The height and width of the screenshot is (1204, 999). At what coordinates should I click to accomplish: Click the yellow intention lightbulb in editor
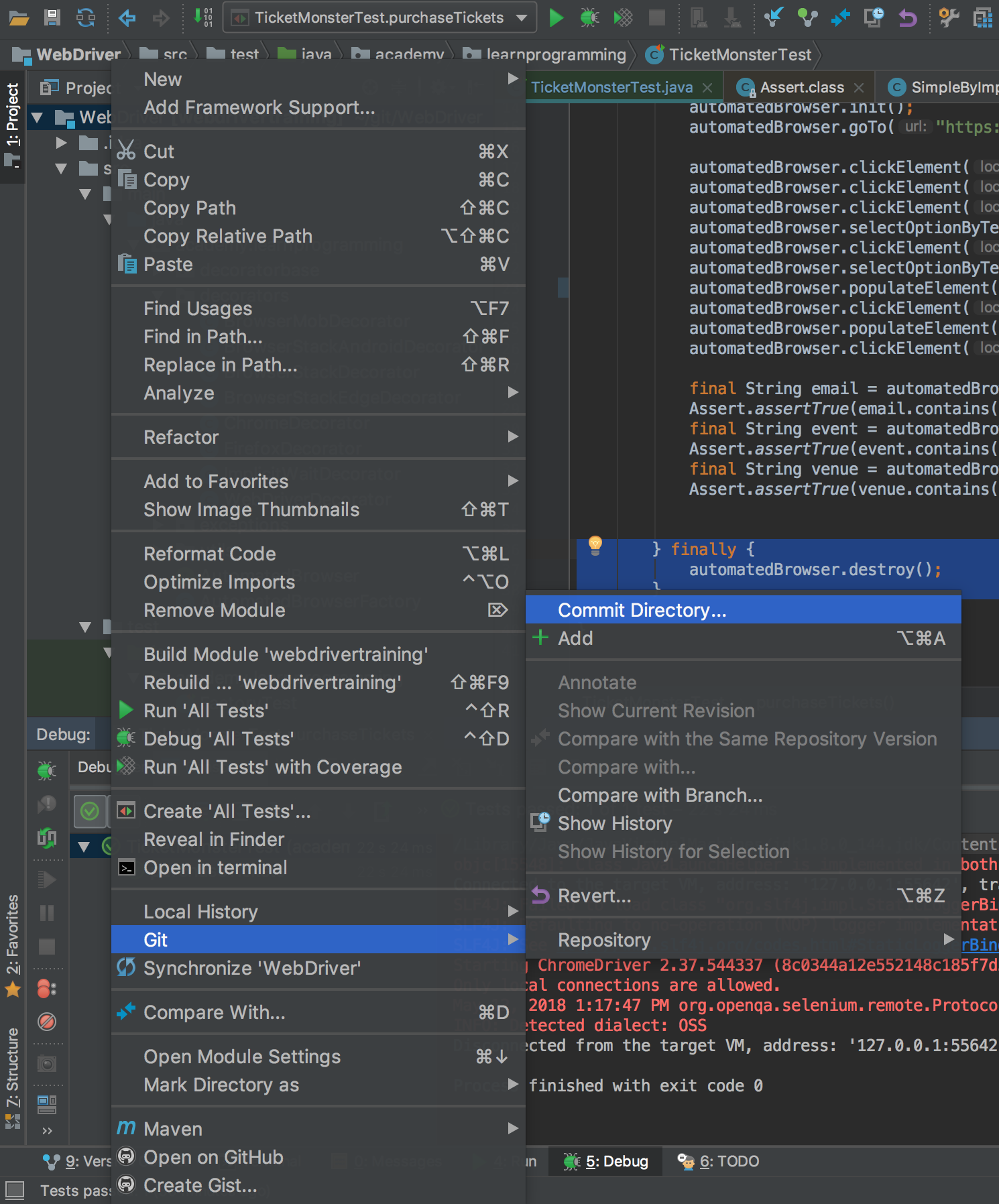click(595, 544)
